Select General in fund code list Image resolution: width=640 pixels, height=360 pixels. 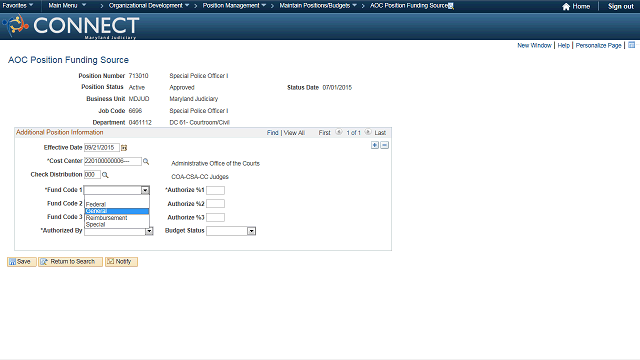[117, 211]
